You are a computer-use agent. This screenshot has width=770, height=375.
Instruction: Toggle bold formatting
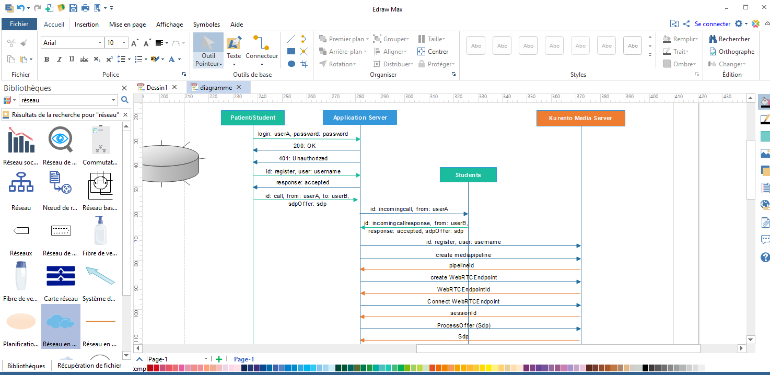tap(47, 59)
